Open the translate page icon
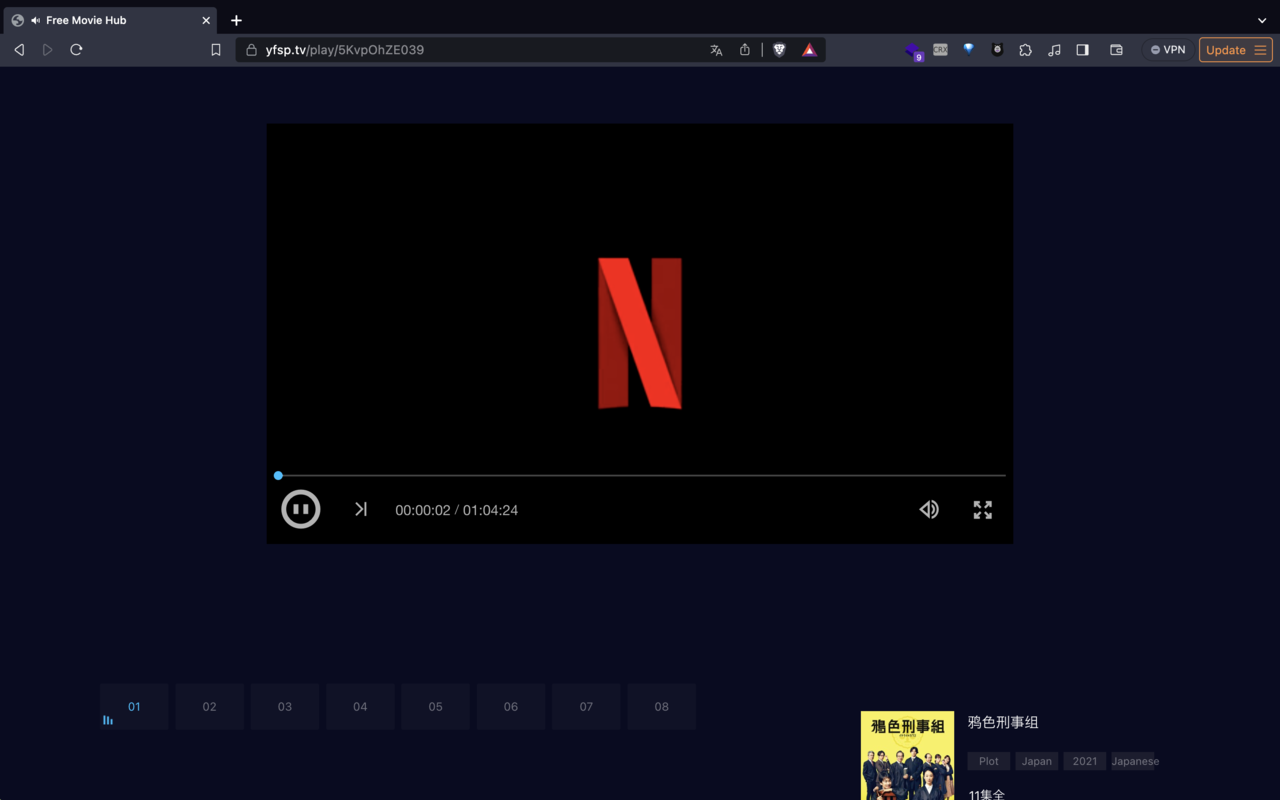The height and width of the screenshot is (800, 1280). click(716, 50)
